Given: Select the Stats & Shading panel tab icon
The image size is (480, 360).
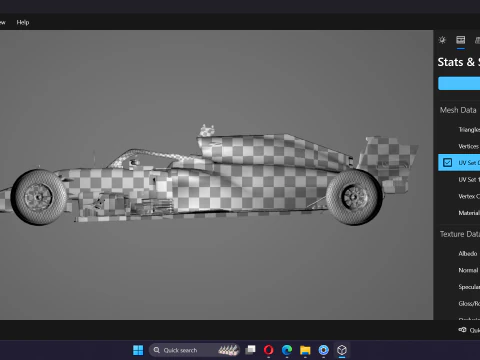Looking at the screenshot, I should coord(461,40).
